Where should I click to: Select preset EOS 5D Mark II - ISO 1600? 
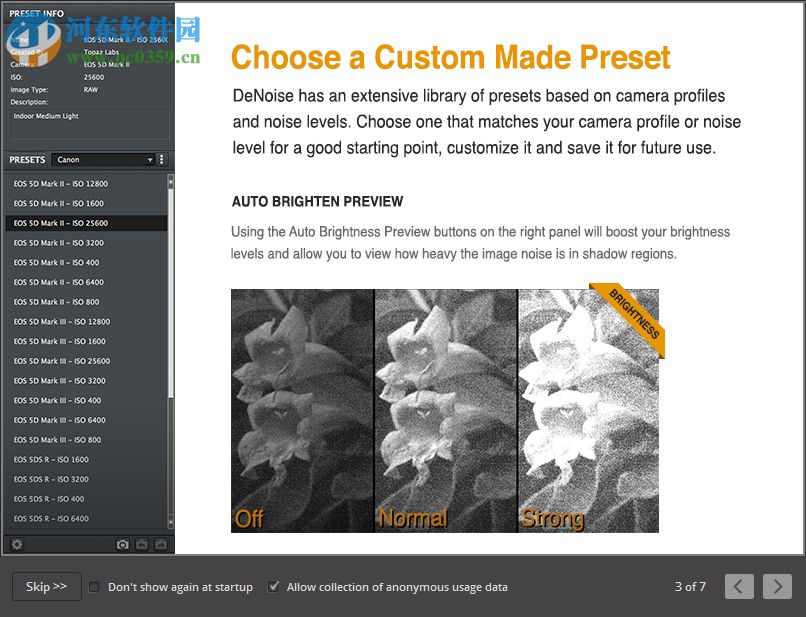click(86, 204)
